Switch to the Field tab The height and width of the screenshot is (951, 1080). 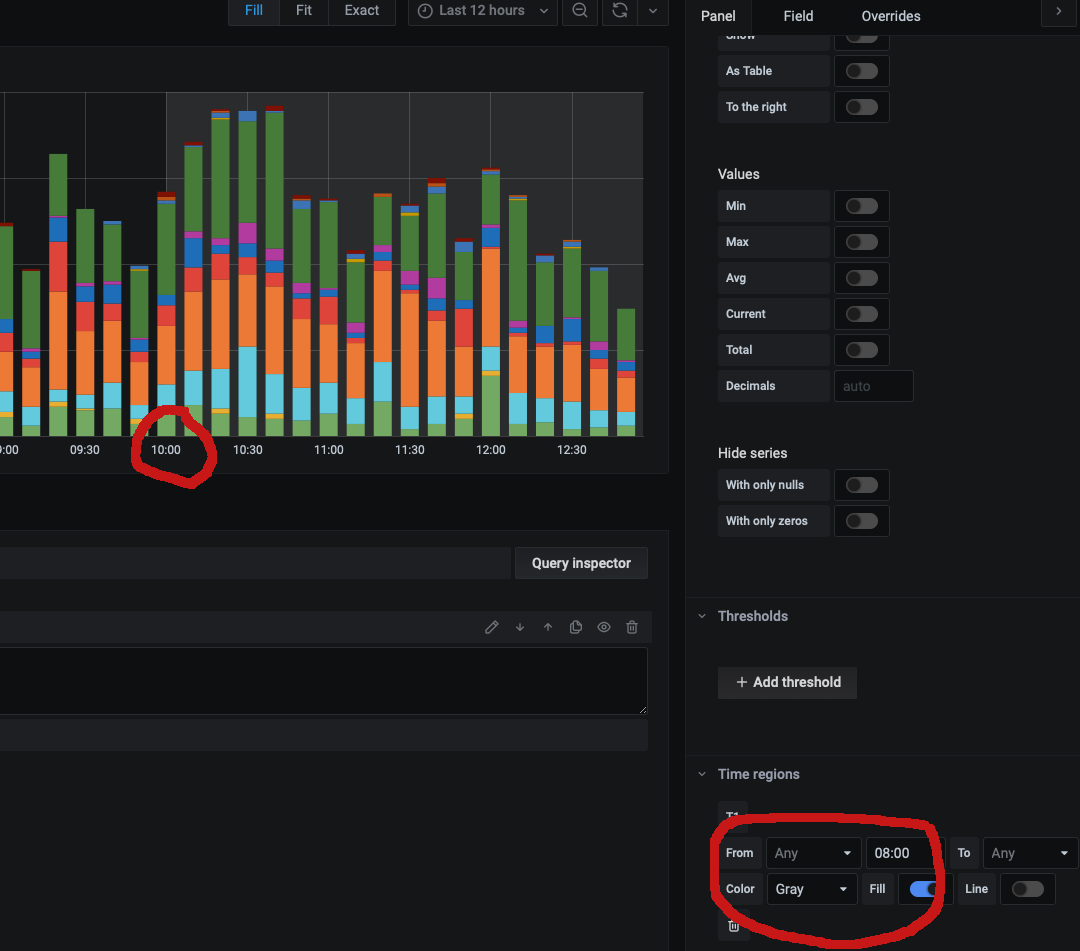[x=797, y=16]
